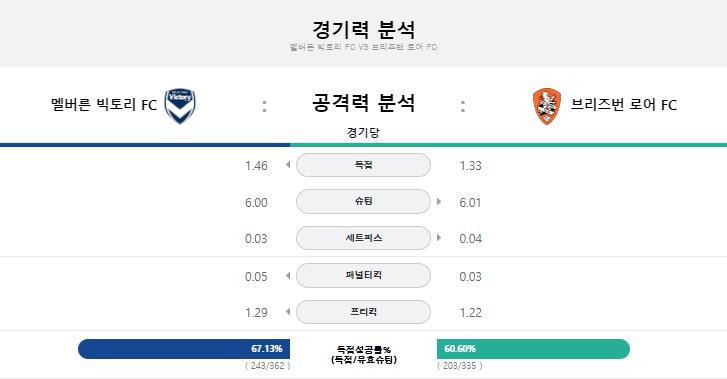
Task: Click left arrow beside 프리킥 pill
Action: pos(288,312)
